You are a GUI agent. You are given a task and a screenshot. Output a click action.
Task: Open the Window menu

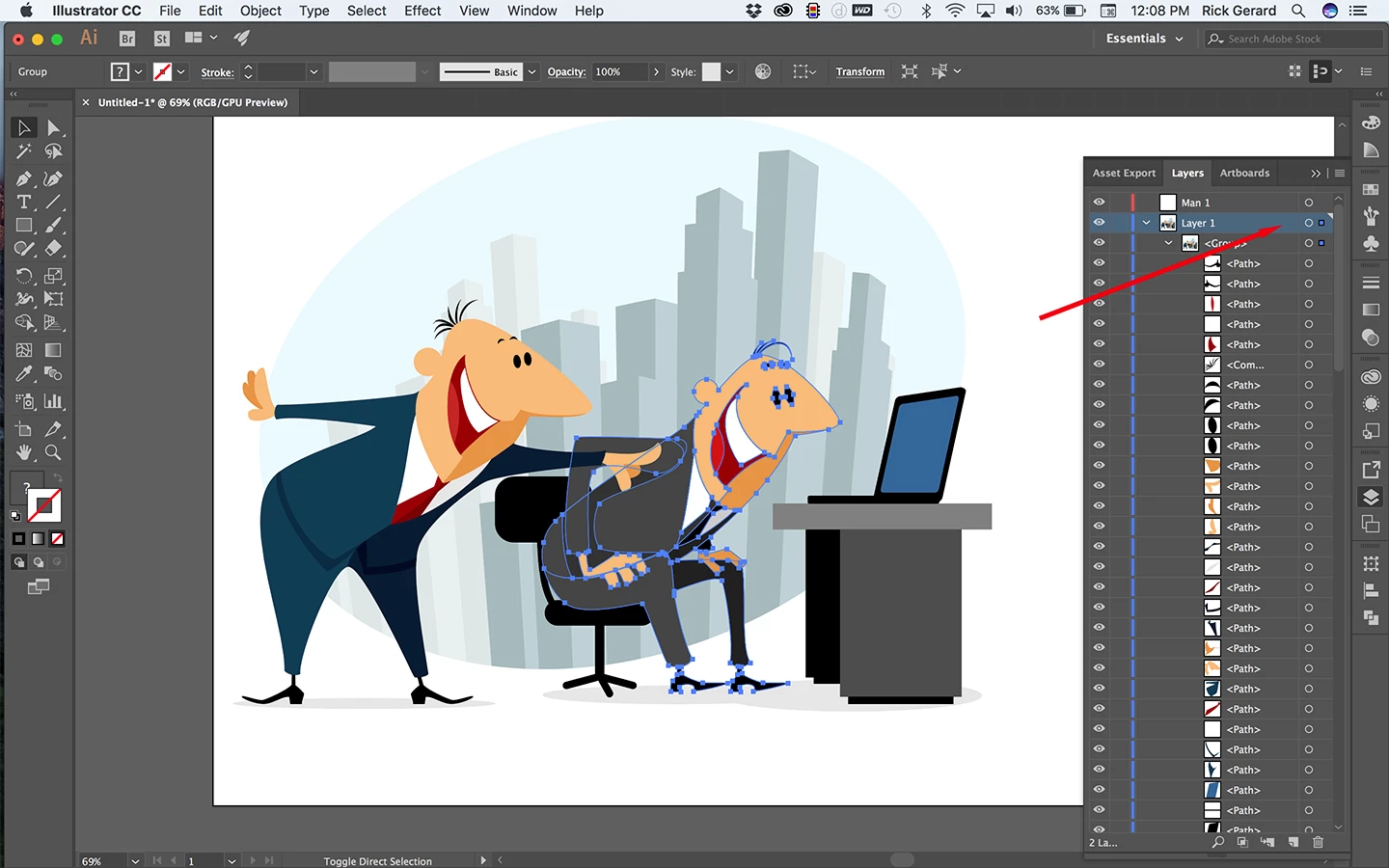(x=531, y=11)
